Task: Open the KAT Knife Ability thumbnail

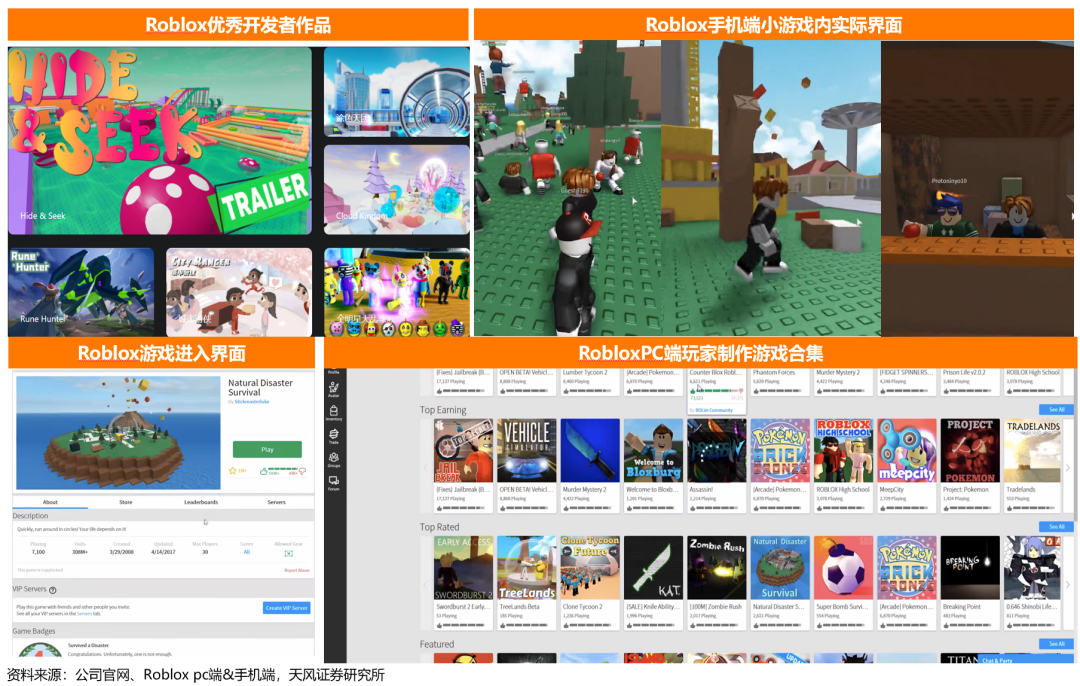Action: click(x=654, y=568)
